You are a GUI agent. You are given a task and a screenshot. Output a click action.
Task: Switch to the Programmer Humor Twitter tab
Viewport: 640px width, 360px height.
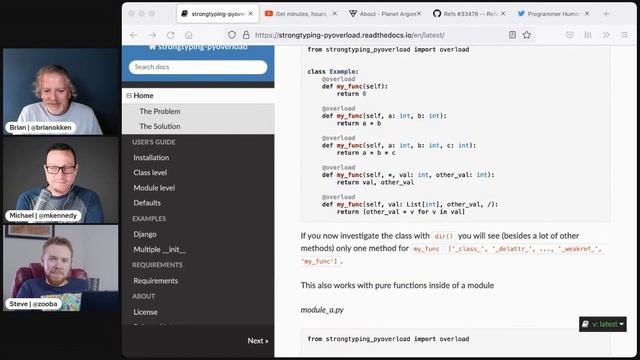click(x=553, y=14)
